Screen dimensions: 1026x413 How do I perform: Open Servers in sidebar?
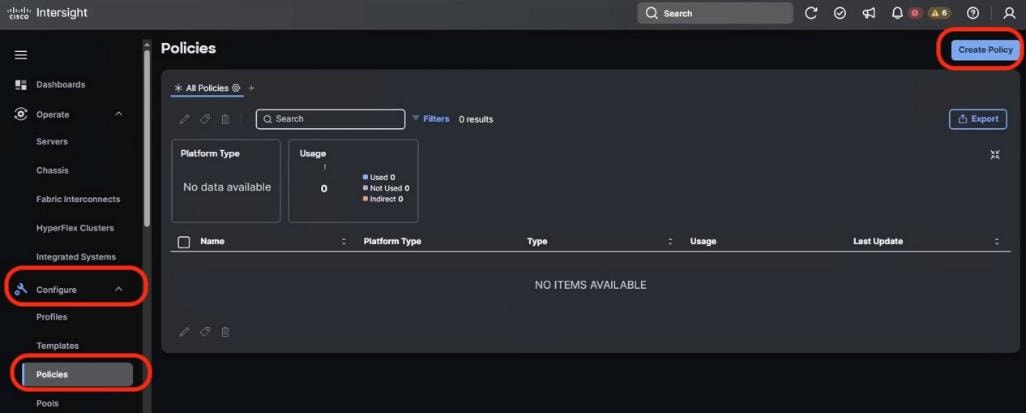(x=52, y=141)
